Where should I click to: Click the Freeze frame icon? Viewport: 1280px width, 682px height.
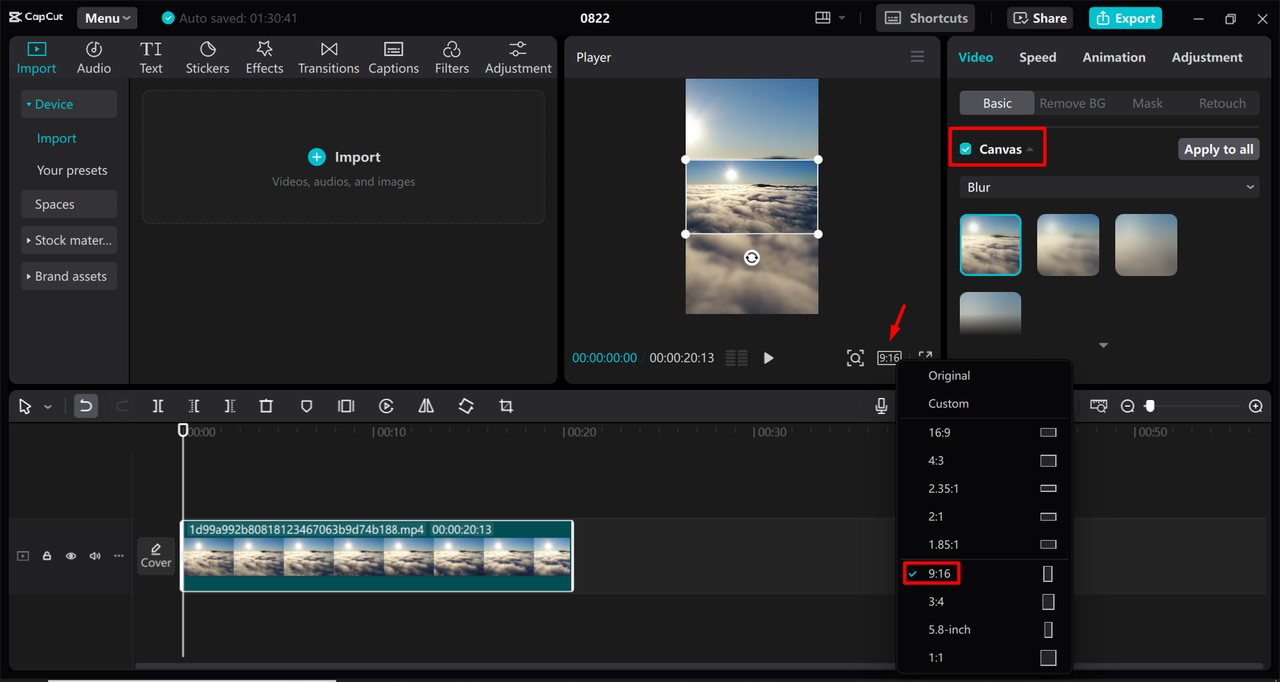click(346, 406)
